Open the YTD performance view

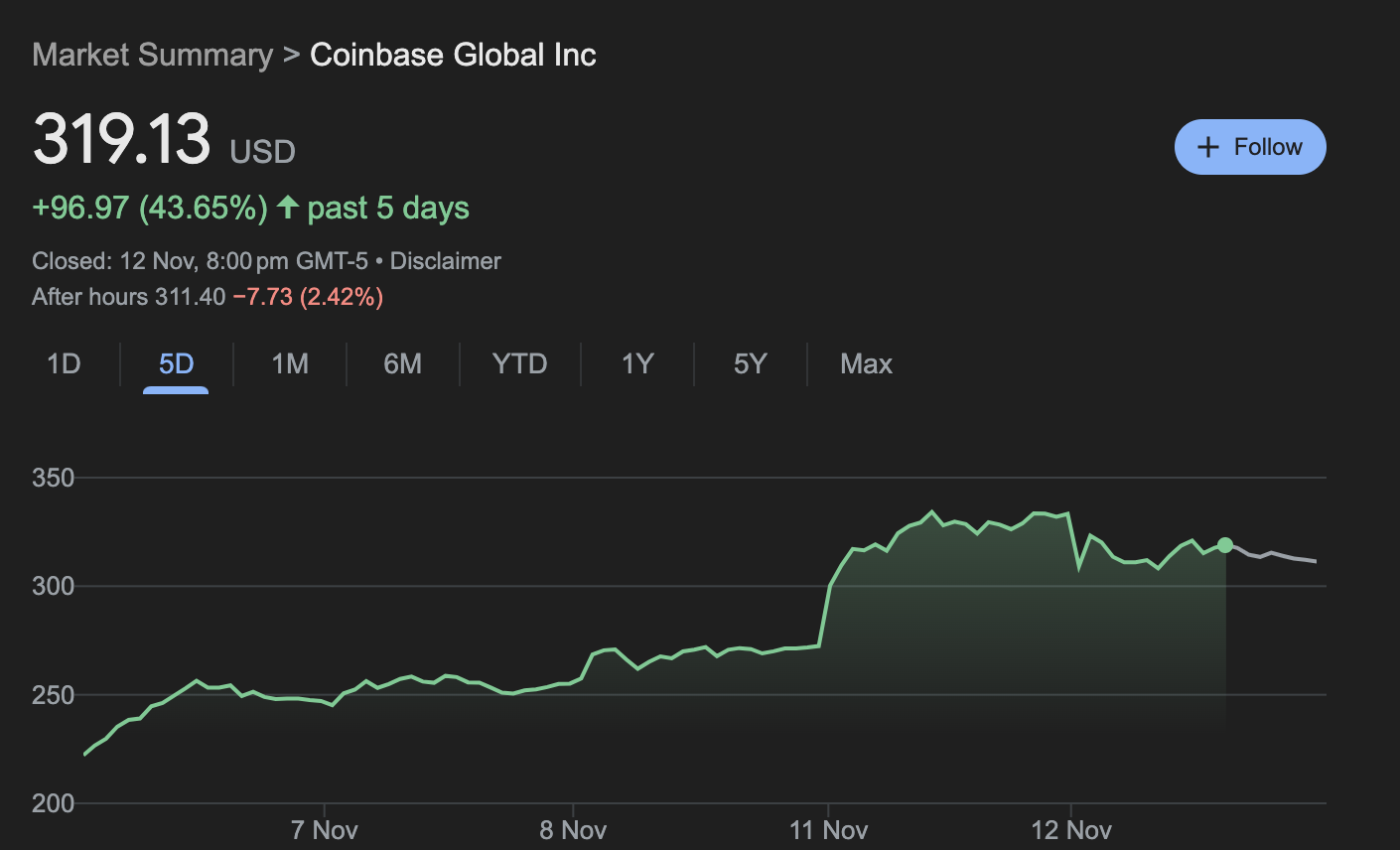(x=518, y=363)
